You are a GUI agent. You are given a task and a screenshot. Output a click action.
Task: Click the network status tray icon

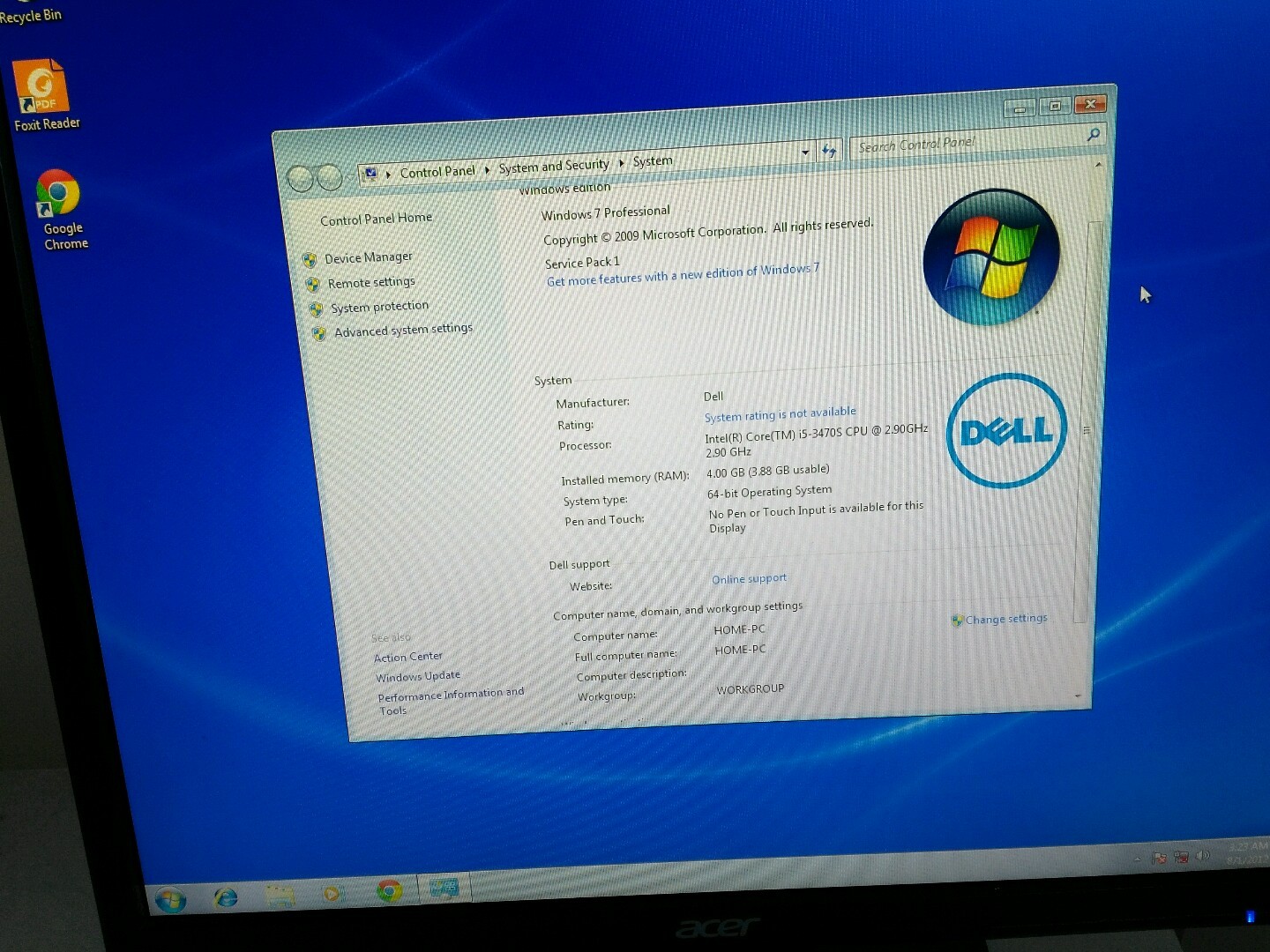click(1181, 857)
